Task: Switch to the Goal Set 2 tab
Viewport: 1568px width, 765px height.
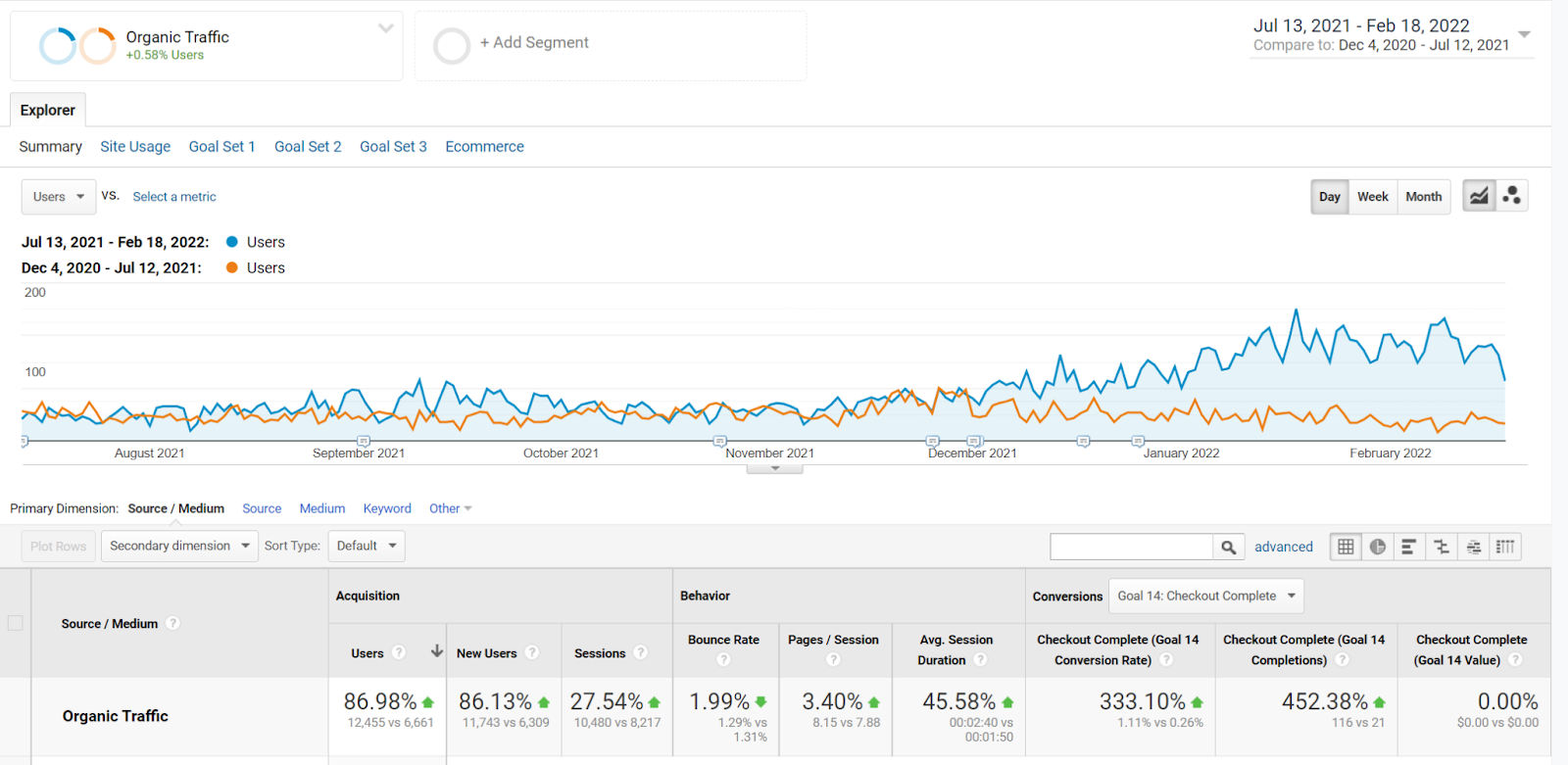Action: tap(308, 146)
